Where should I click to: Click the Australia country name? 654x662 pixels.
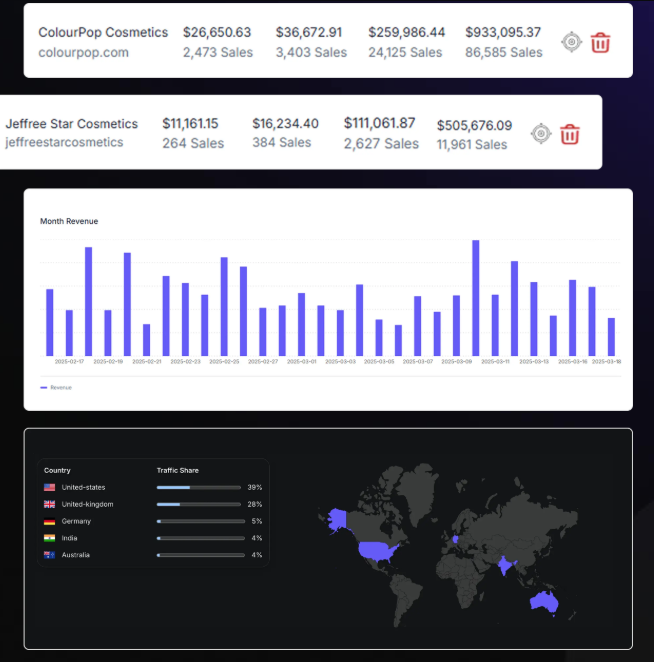tap(76, 555)
